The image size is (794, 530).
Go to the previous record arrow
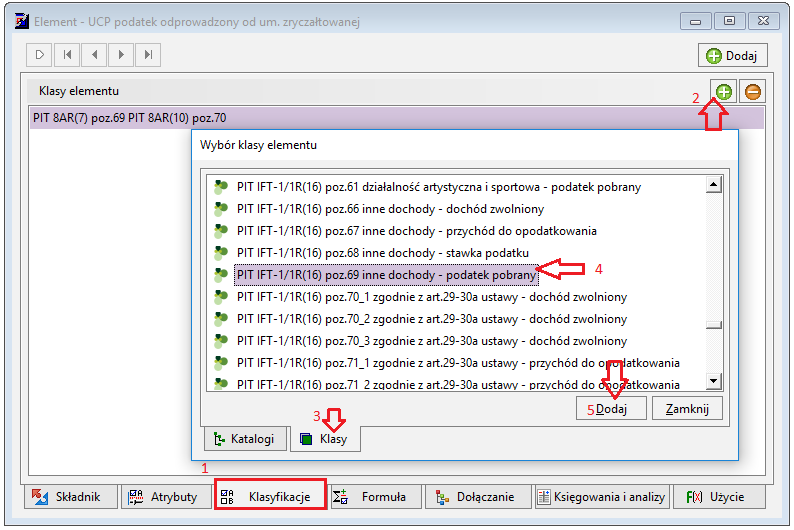click(x=94, y=55)
